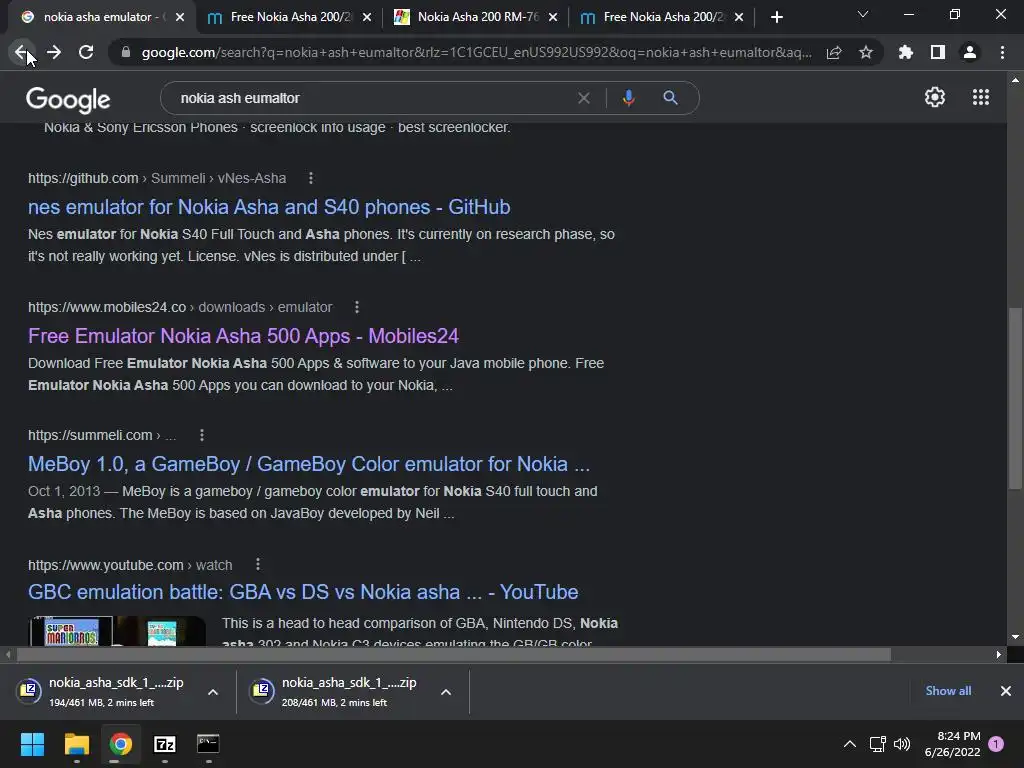The height and width of the screenshot is (768, 1024).
Task: Open Free Emulator Nokia Asha 500 Apps link
Action: pos(244,336)
